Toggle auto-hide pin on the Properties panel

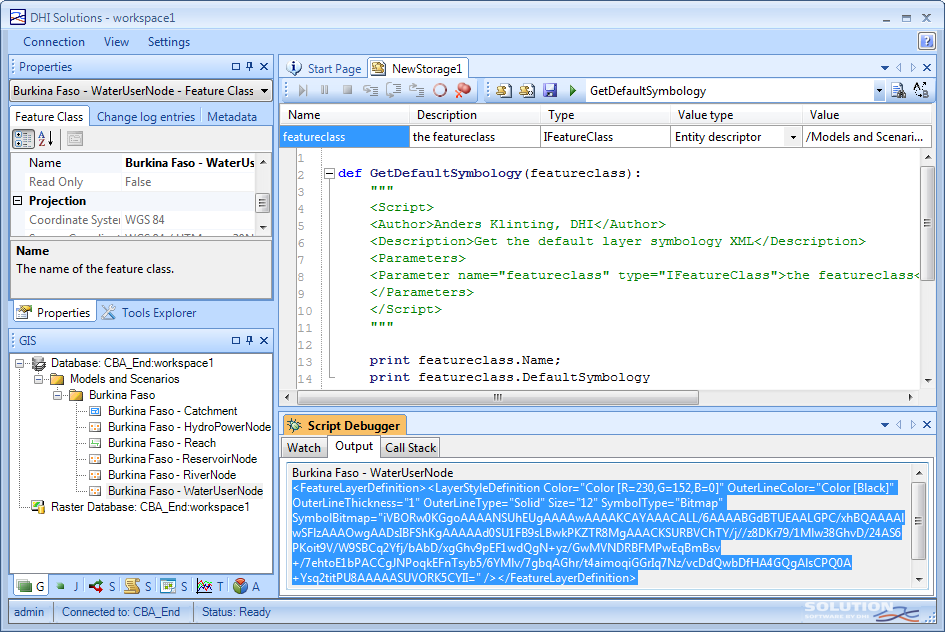[247, 66]
